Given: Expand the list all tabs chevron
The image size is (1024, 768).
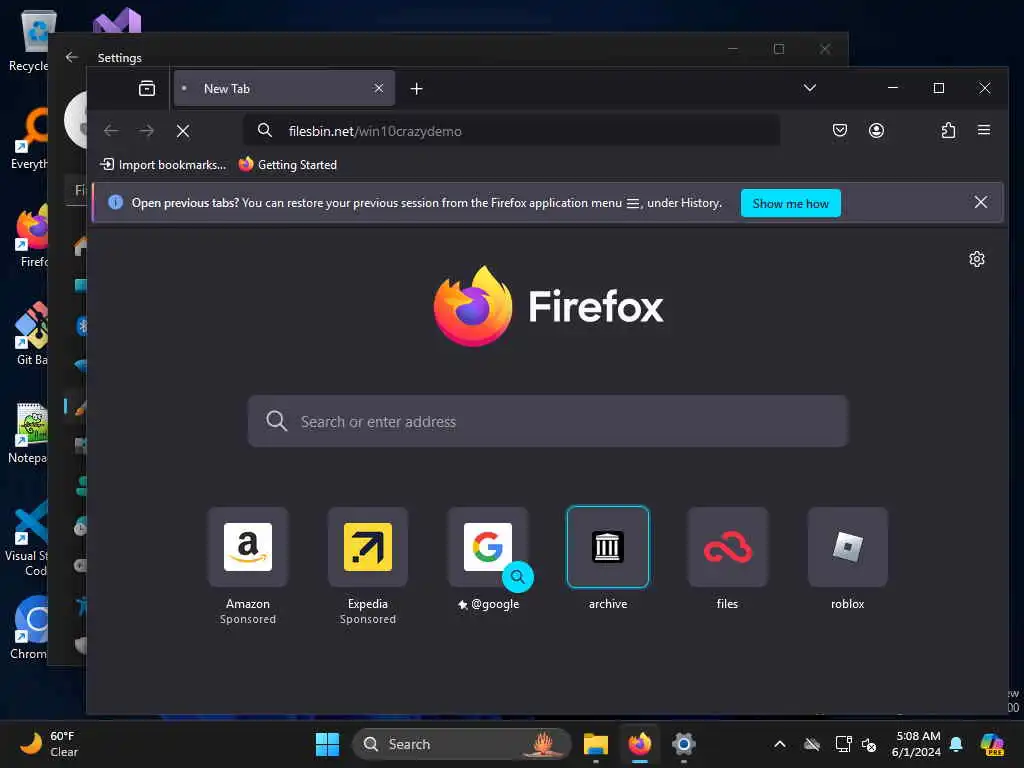Looking at the screenshot, I should click(x=810, y=88).
